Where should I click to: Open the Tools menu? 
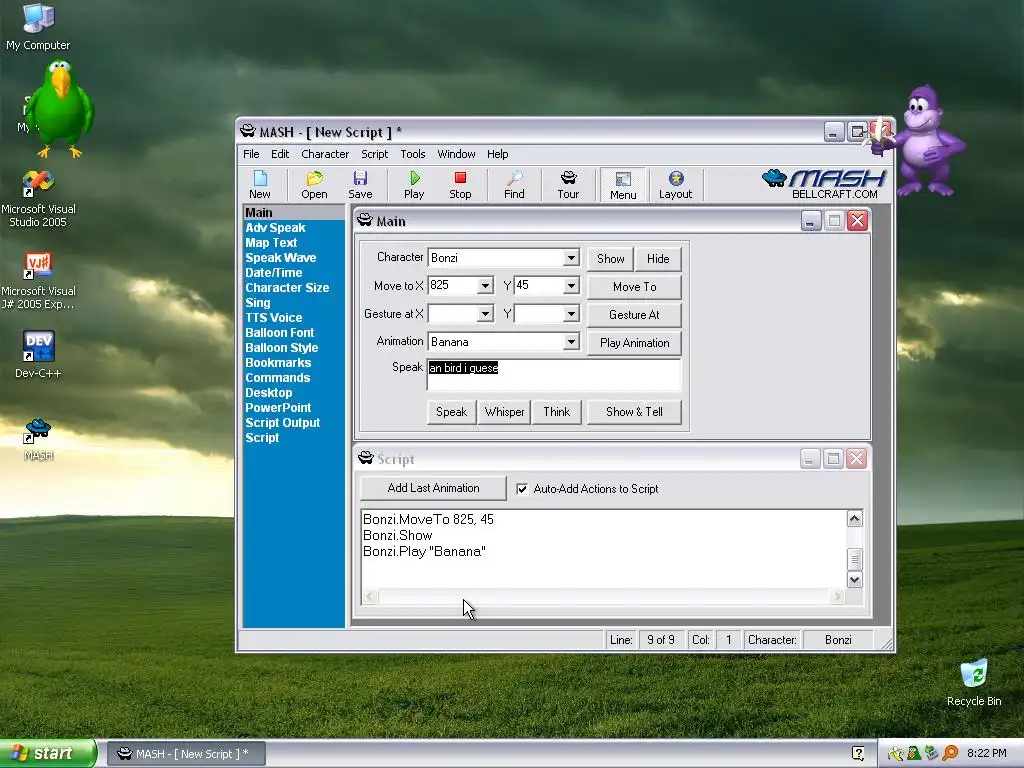pos(413,154)
